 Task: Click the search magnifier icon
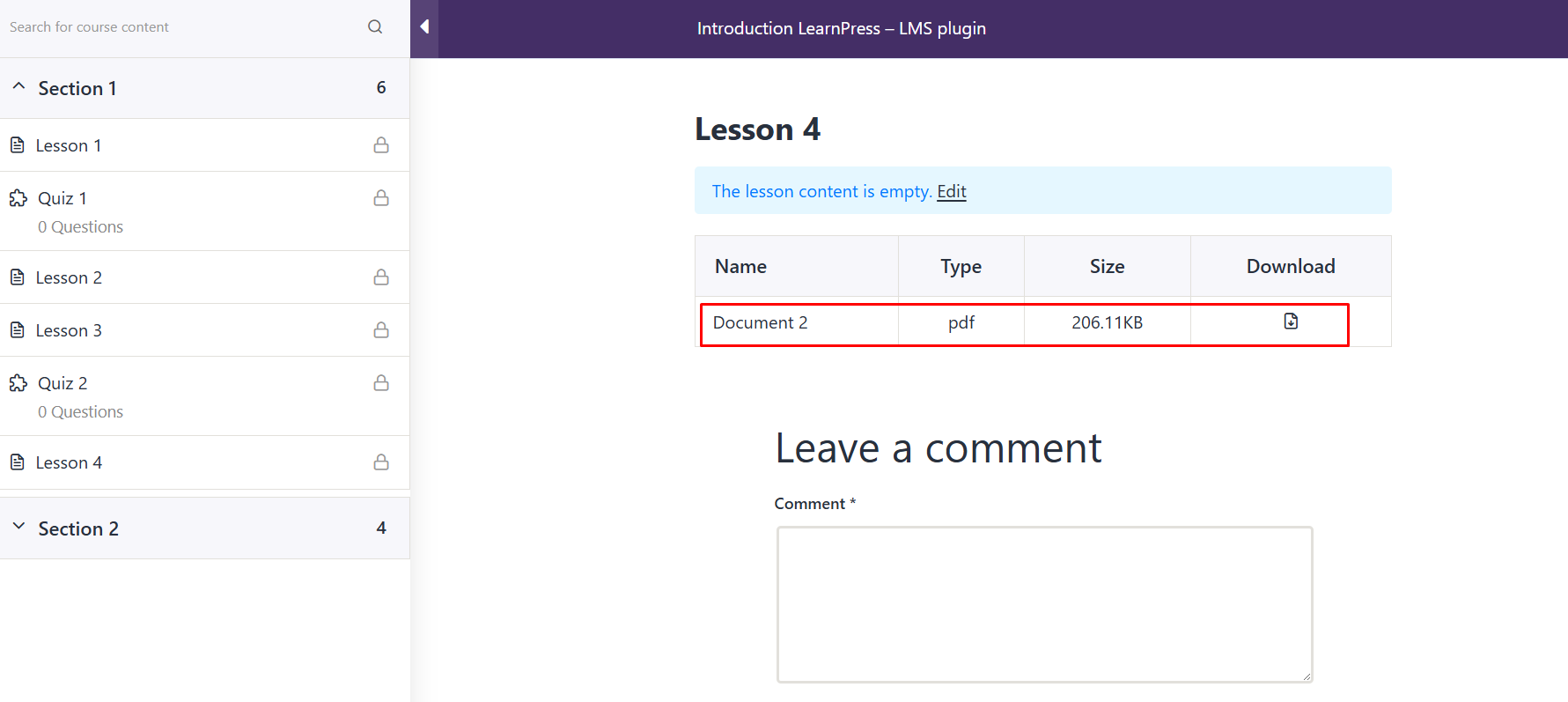pos(375,27)
